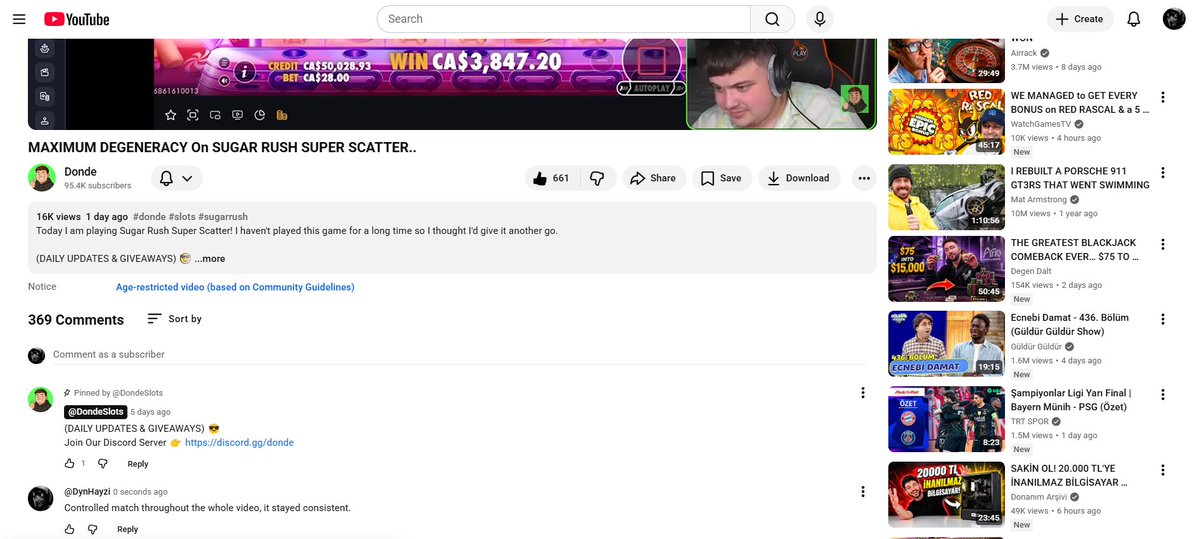This screenshot has width=1199, height=539.
Task: Open the Donde channel name link
Action: [80, 171]
